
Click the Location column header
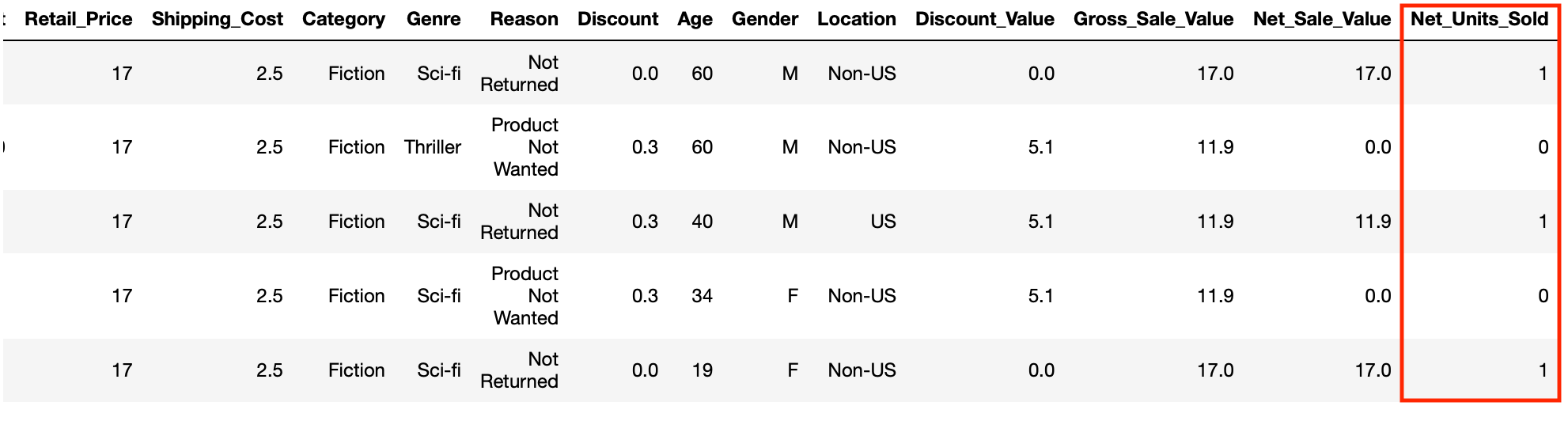point(856,19)
